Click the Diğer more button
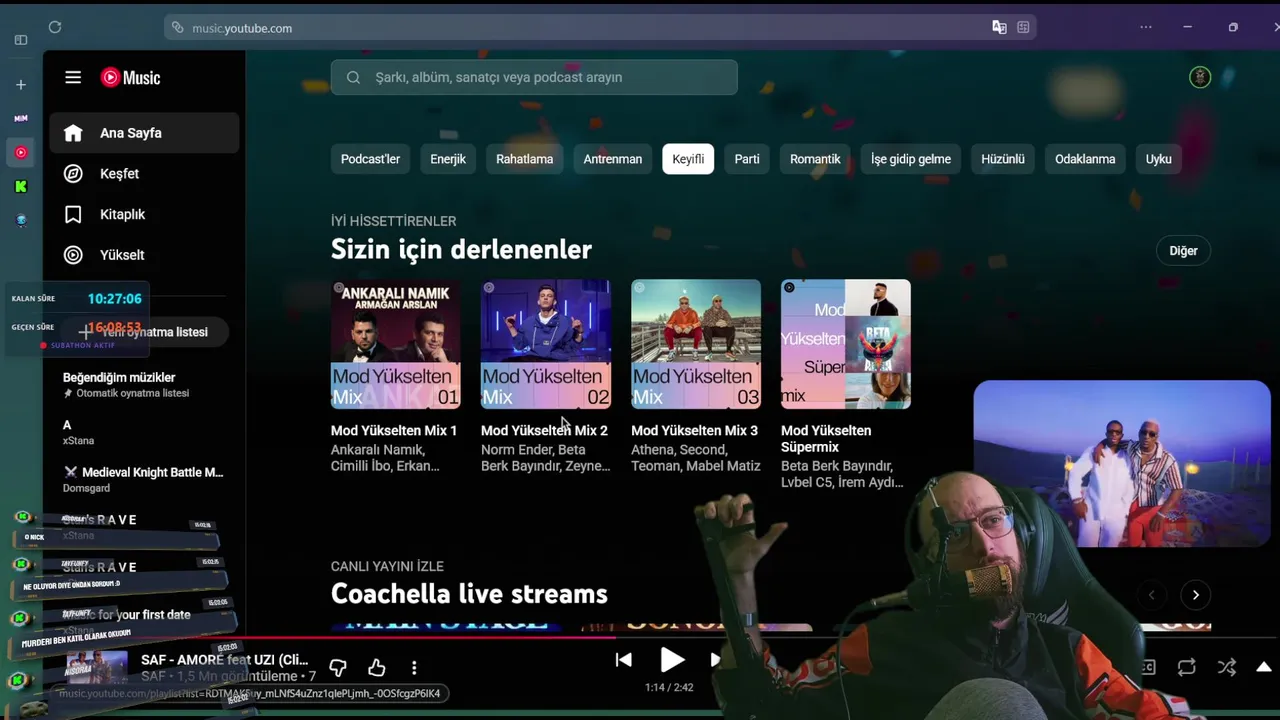This screenshot has width=1280, height=720. pyautogui.click(x=1183, y=251)
